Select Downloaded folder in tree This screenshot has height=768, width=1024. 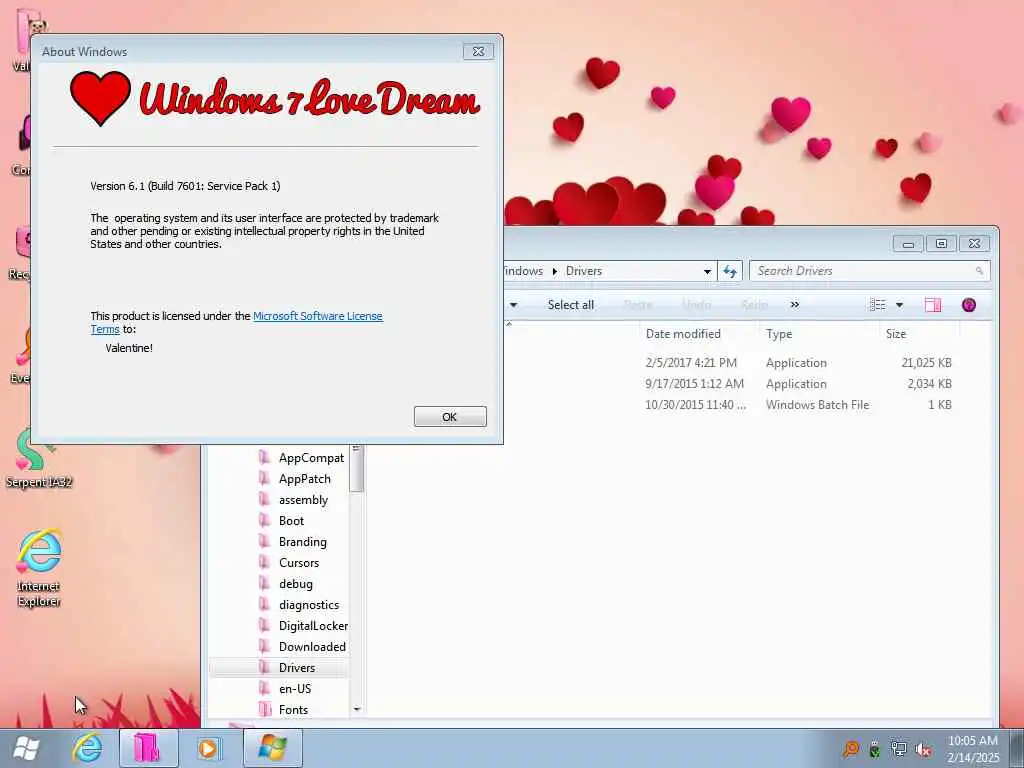(312, 647)
